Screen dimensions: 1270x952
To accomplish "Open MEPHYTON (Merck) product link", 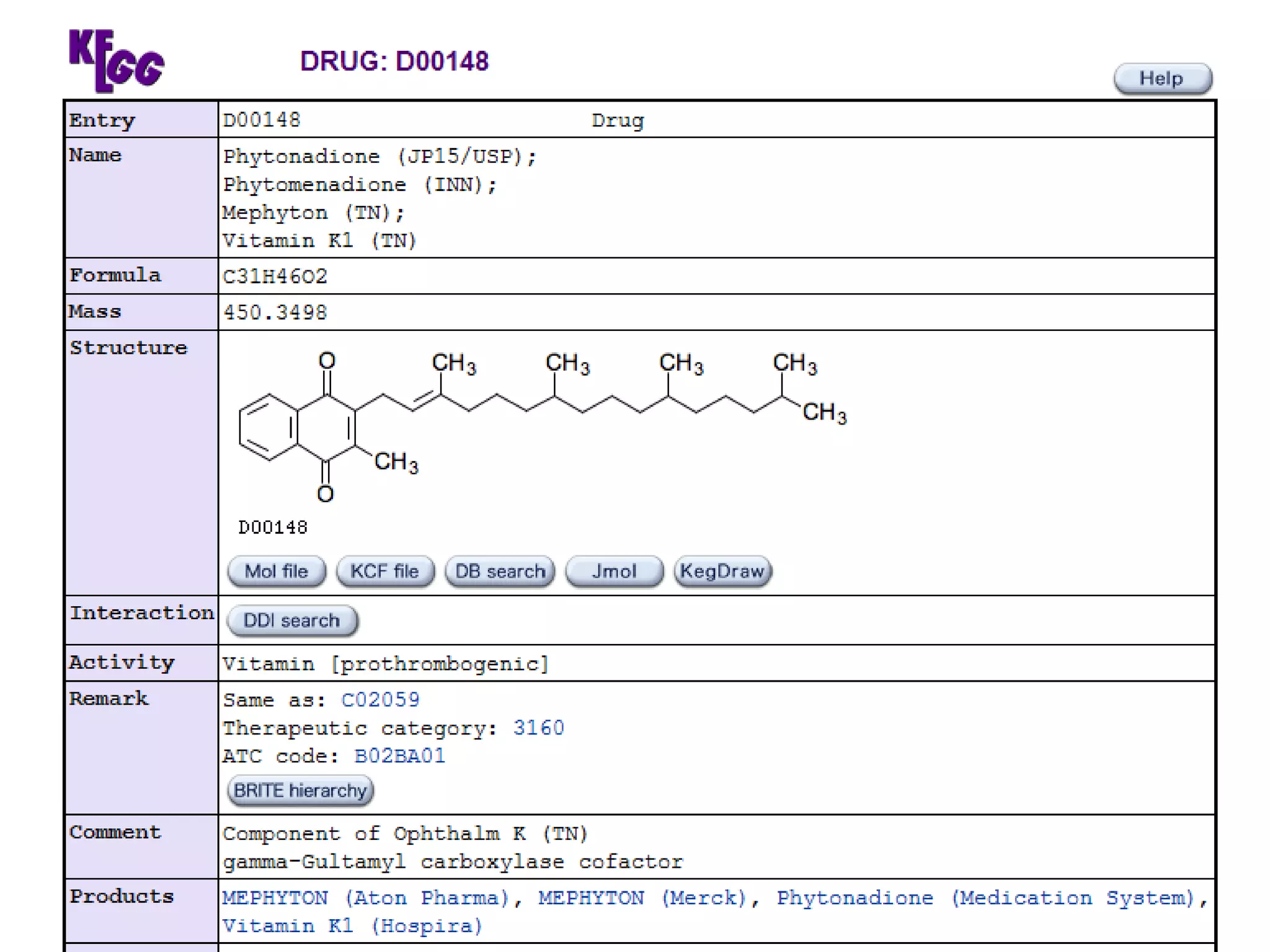I will (642, 898).
